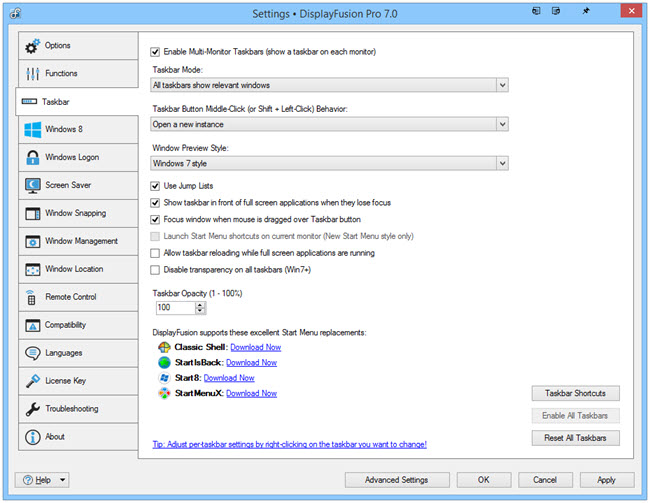
Task: Click the Classic Shell logo icon
Action: (x=165, y=347)
